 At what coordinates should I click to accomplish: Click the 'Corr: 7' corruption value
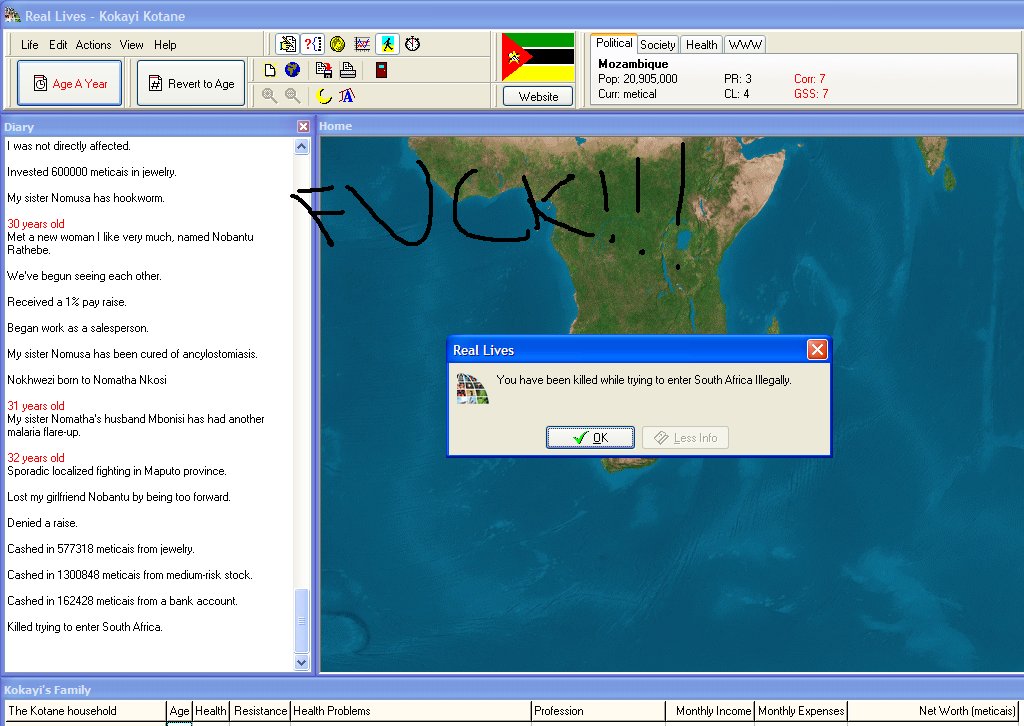[810, 79]
